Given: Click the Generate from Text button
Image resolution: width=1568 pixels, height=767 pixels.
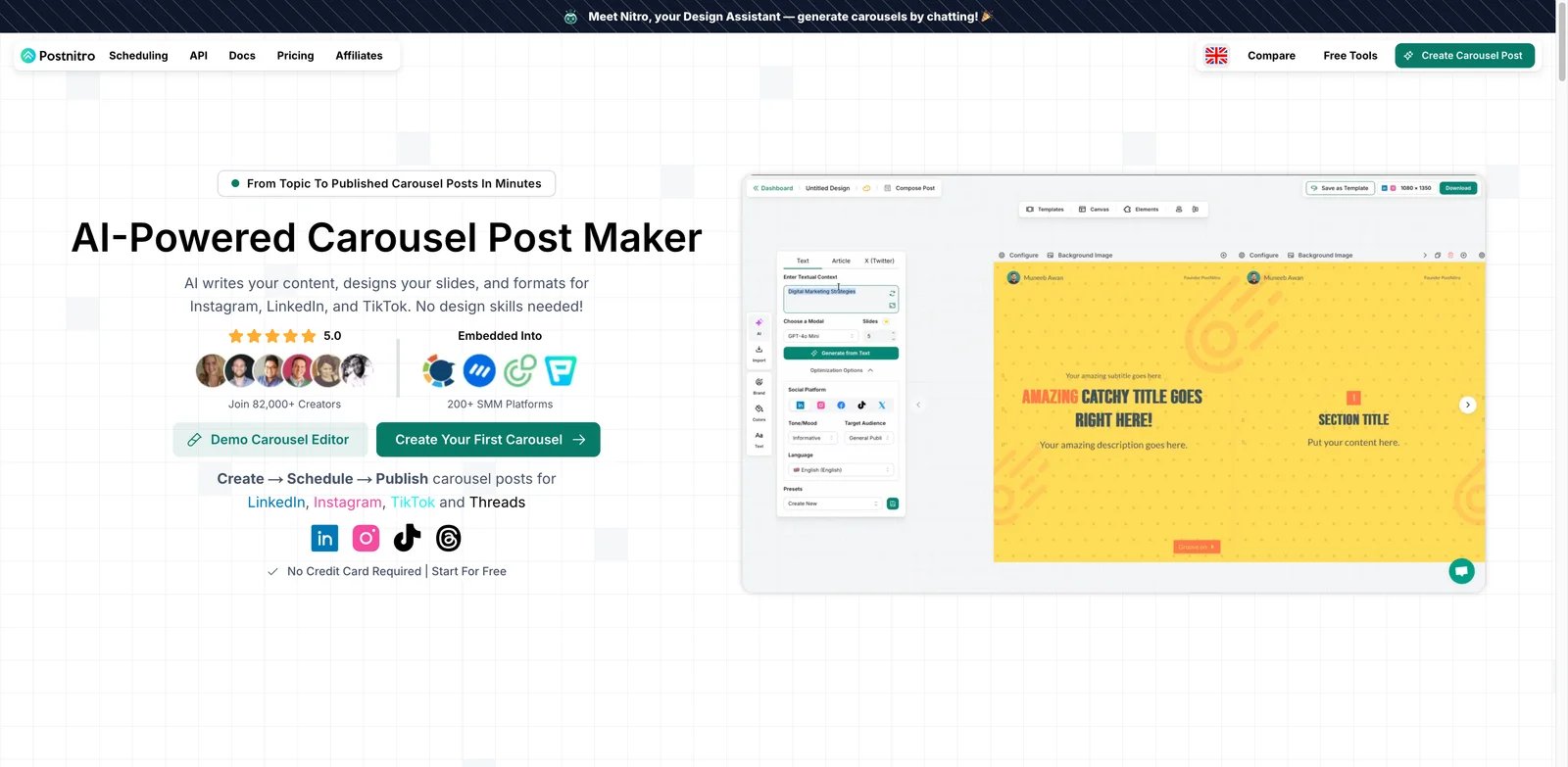Looking at the screenshot, I should 841,353.
